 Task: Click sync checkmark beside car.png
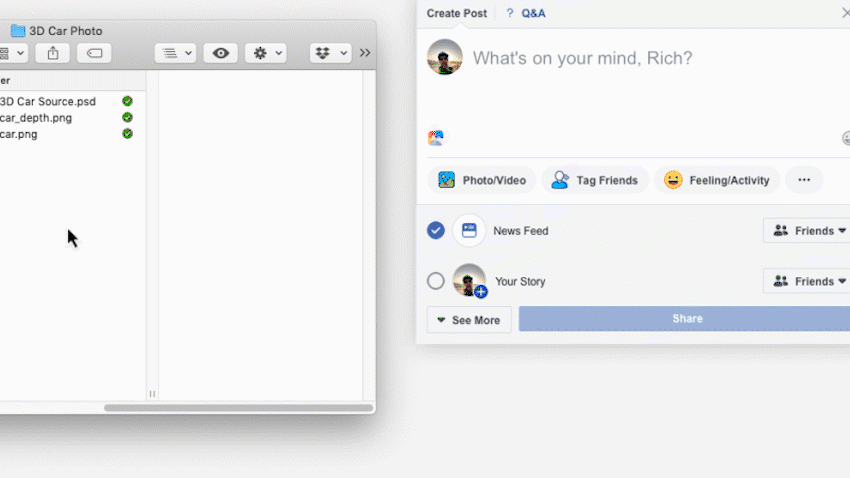pos(127,134)
